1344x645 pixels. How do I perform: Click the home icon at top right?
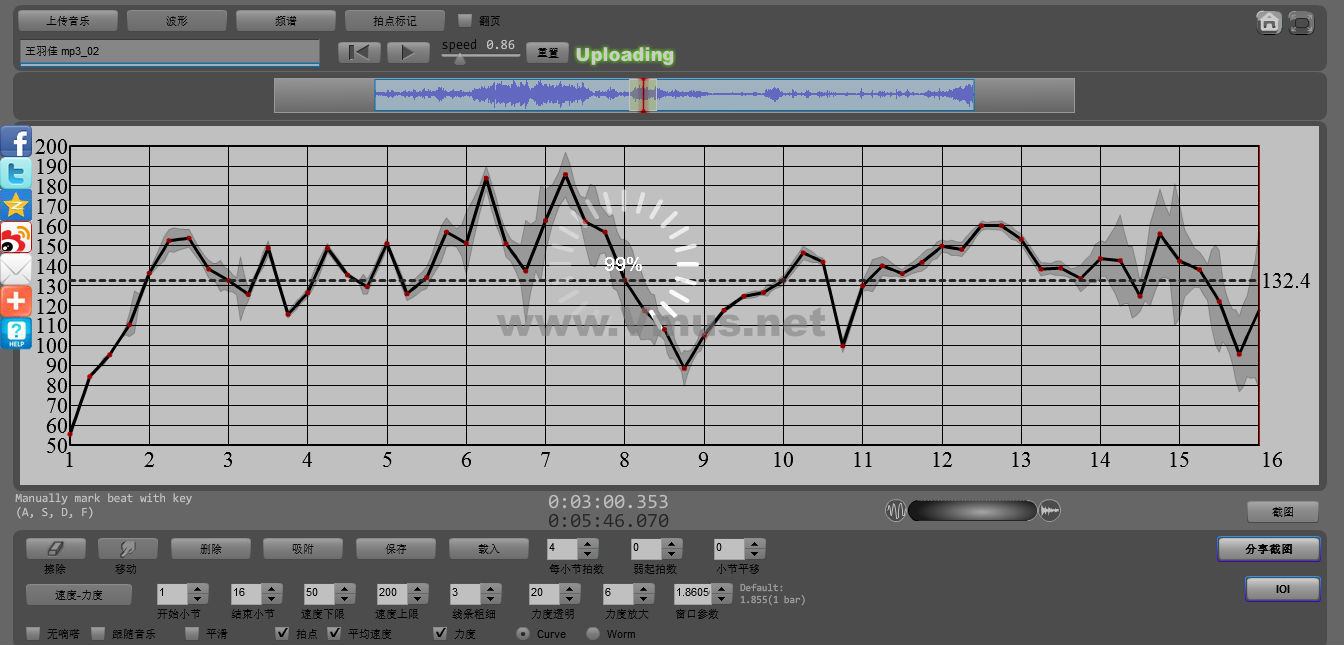tap(1269, 22)
